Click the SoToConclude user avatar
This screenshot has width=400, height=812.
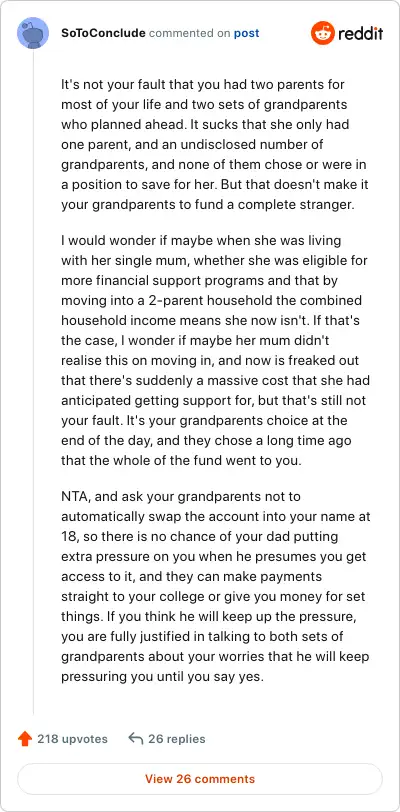[33, 34]
